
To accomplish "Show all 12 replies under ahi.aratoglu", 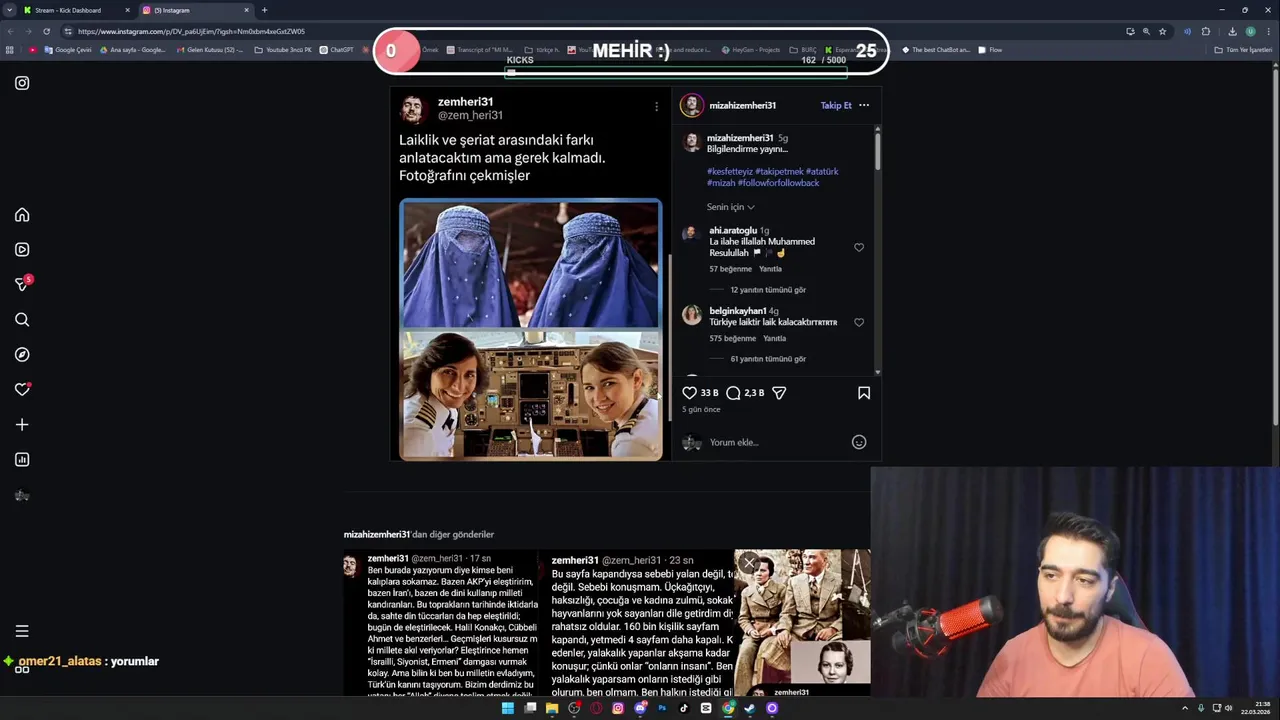I will pyautogui.click(x=768, y=290).
